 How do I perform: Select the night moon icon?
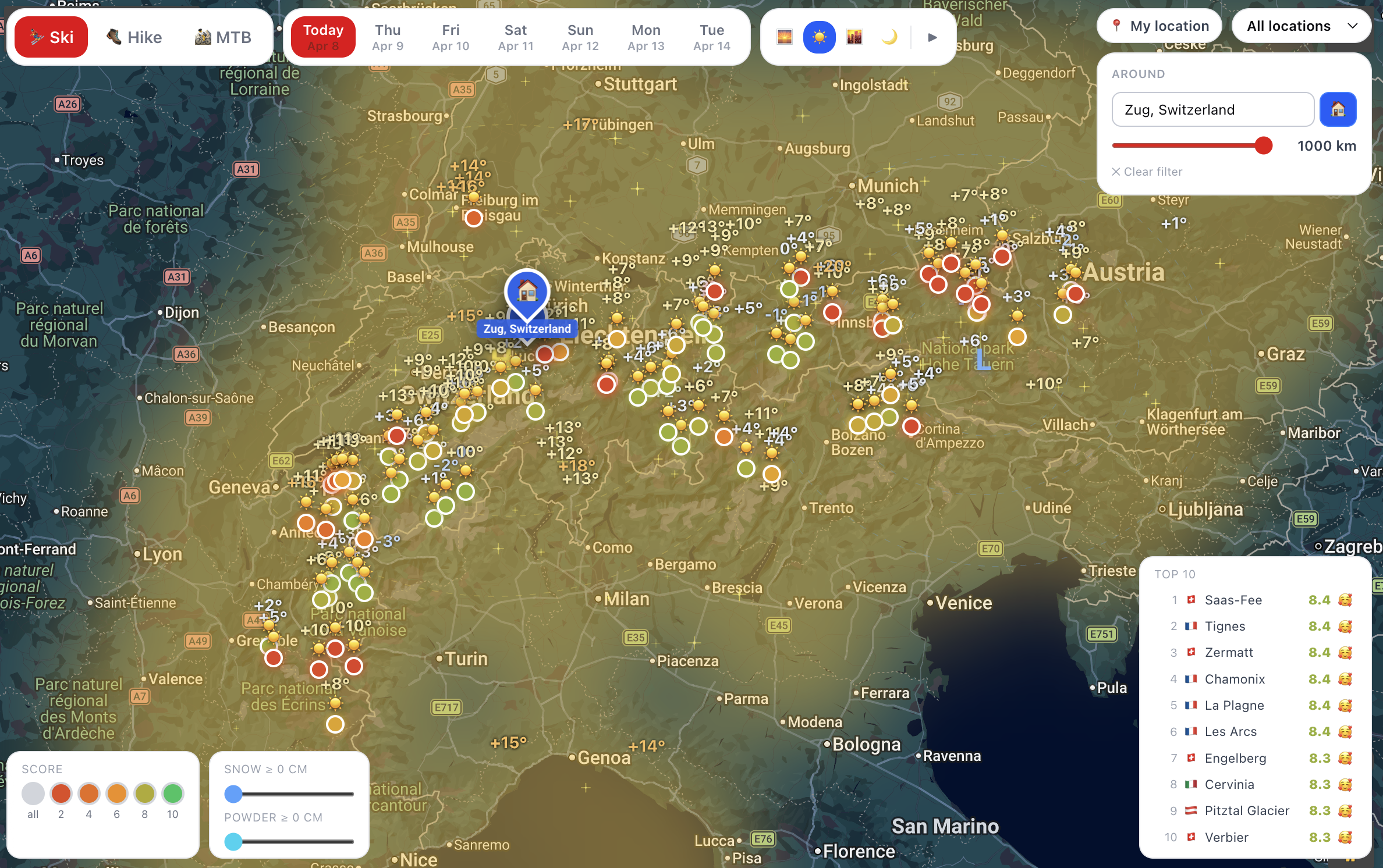click(889, 37)
